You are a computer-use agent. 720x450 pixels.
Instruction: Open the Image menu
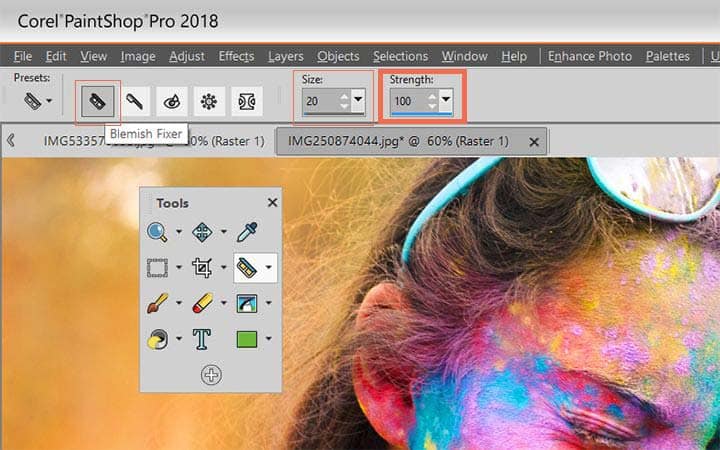[138, 56]
